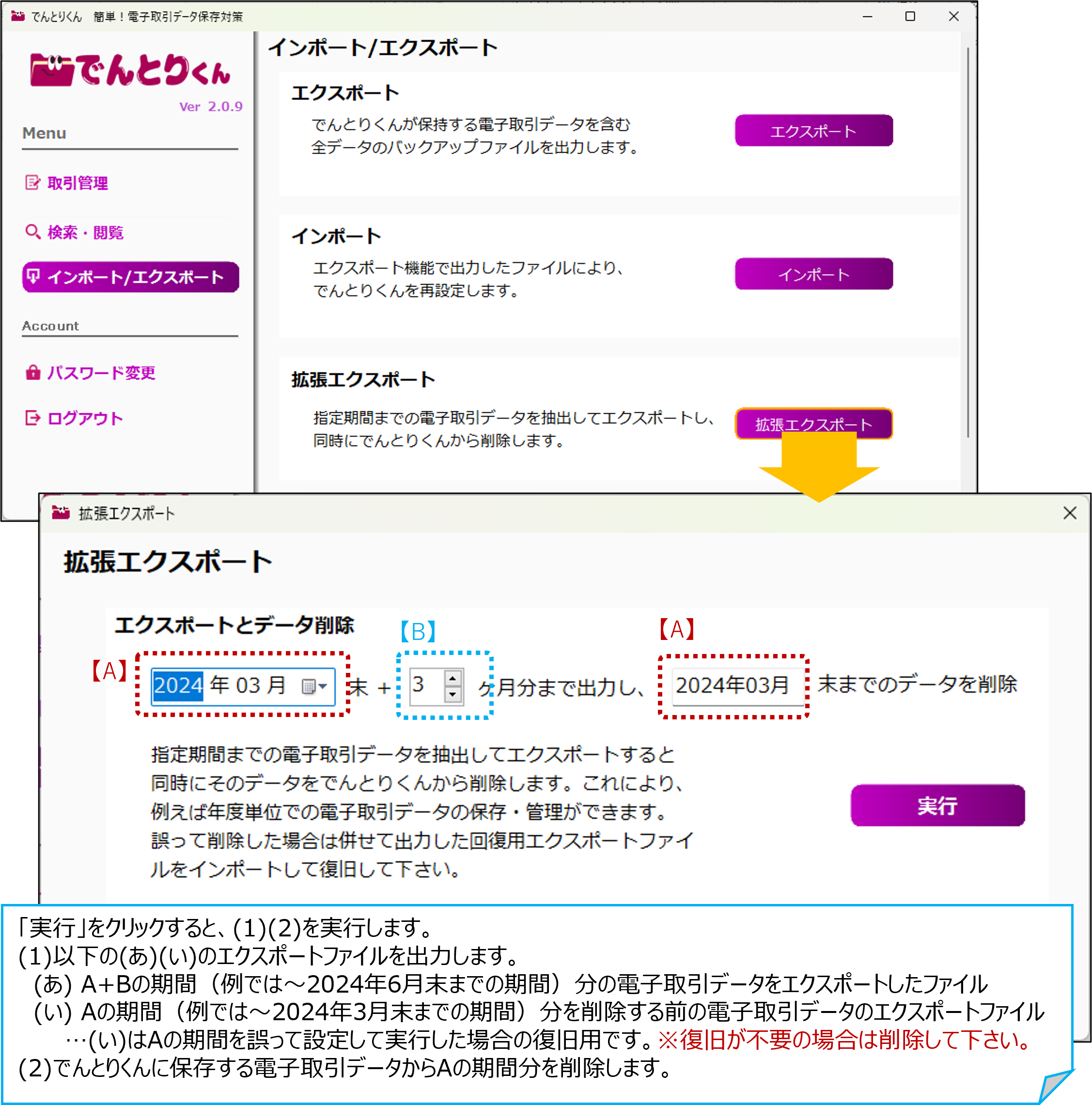Click the 実行 button in the dialog

point(937,805)
